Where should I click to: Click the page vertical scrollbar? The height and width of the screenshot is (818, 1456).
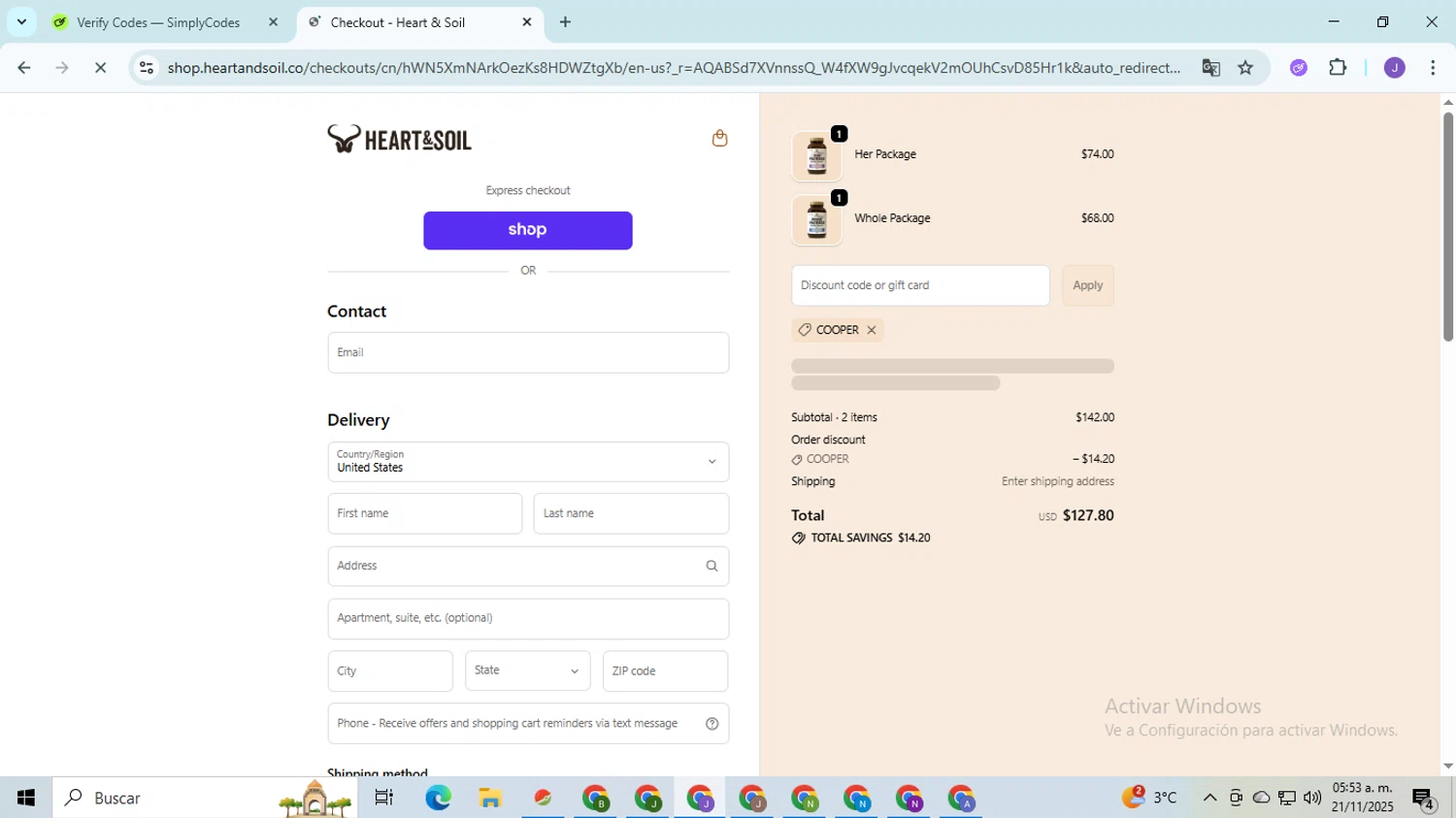pos(1448,227)
